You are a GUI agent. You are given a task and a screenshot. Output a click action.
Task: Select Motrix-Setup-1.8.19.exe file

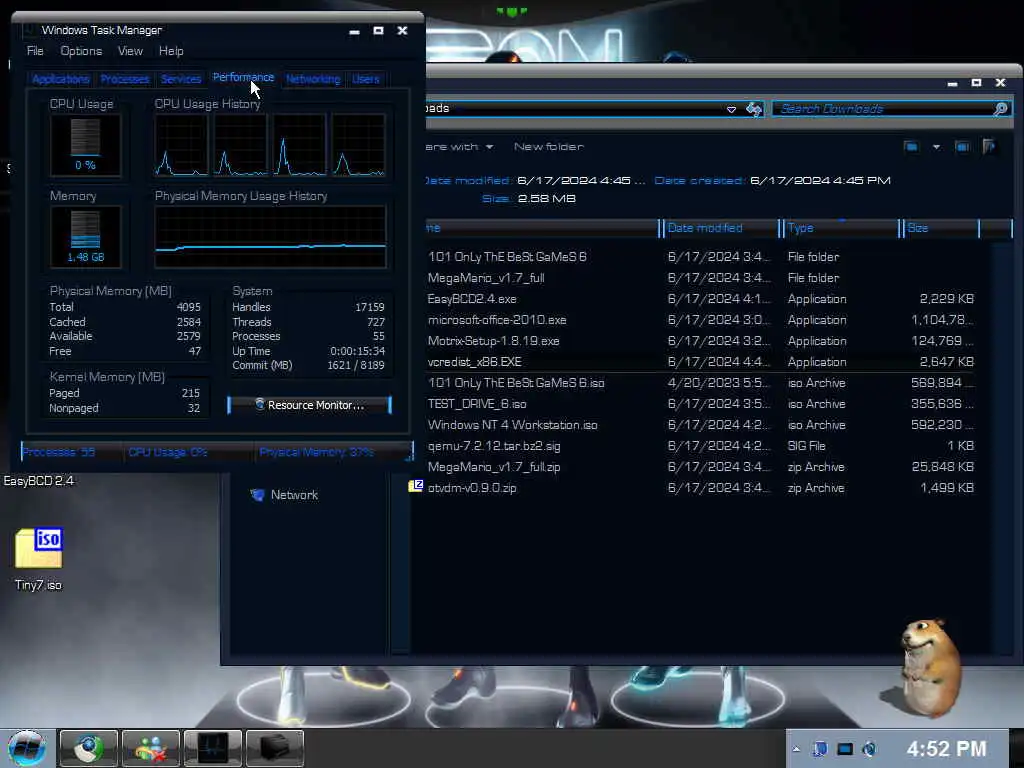point(493,340)
